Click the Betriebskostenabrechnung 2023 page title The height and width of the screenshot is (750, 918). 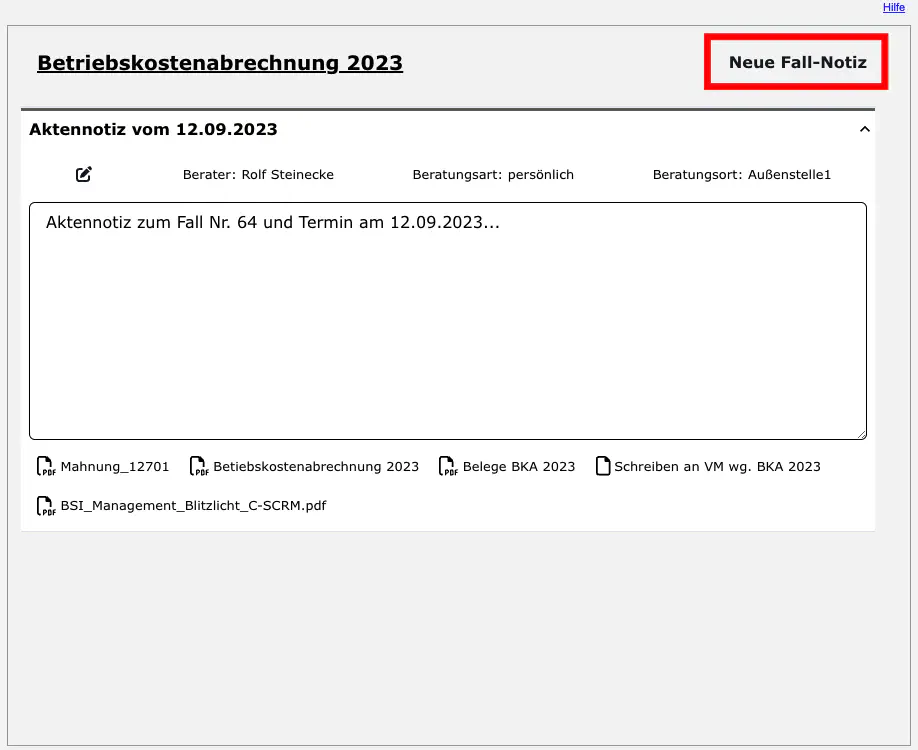[x=220, y=63]
